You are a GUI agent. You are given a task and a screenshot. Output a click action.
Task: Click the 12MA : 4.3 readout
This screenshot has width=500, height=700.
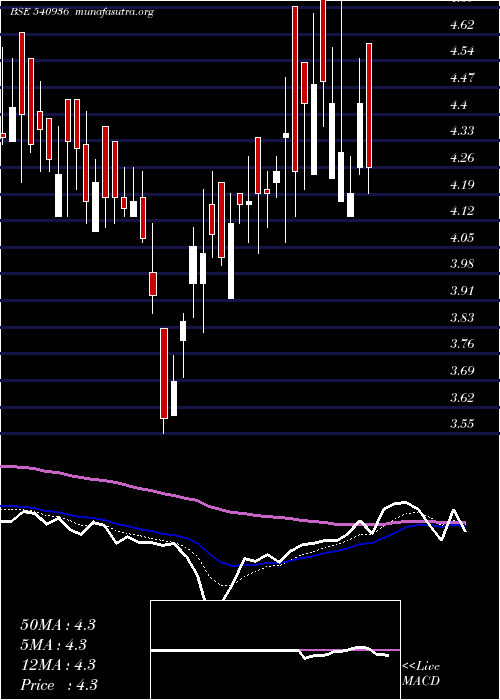[58, 665]
